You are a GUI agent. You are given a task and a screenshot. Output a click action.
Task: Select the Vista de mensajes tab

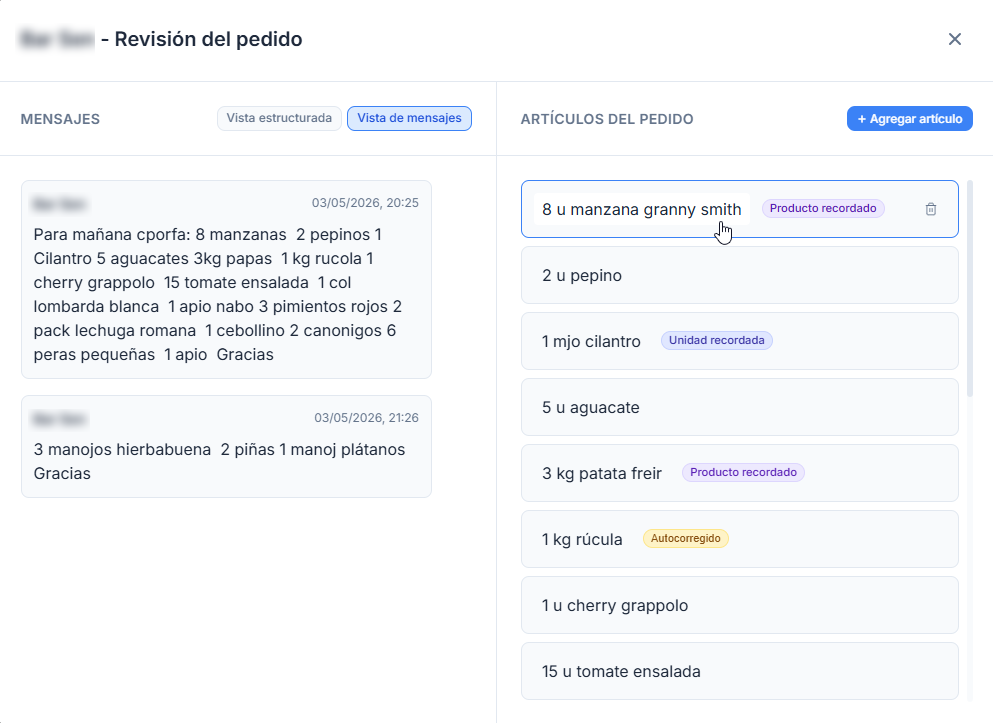(409, 118)
